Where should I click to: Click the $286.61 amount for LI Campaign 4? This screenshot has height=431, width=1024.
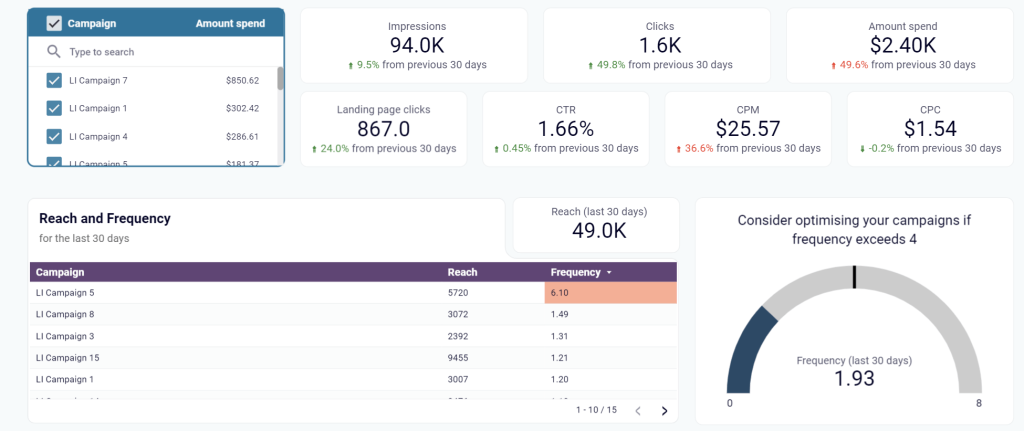(243, 136)
